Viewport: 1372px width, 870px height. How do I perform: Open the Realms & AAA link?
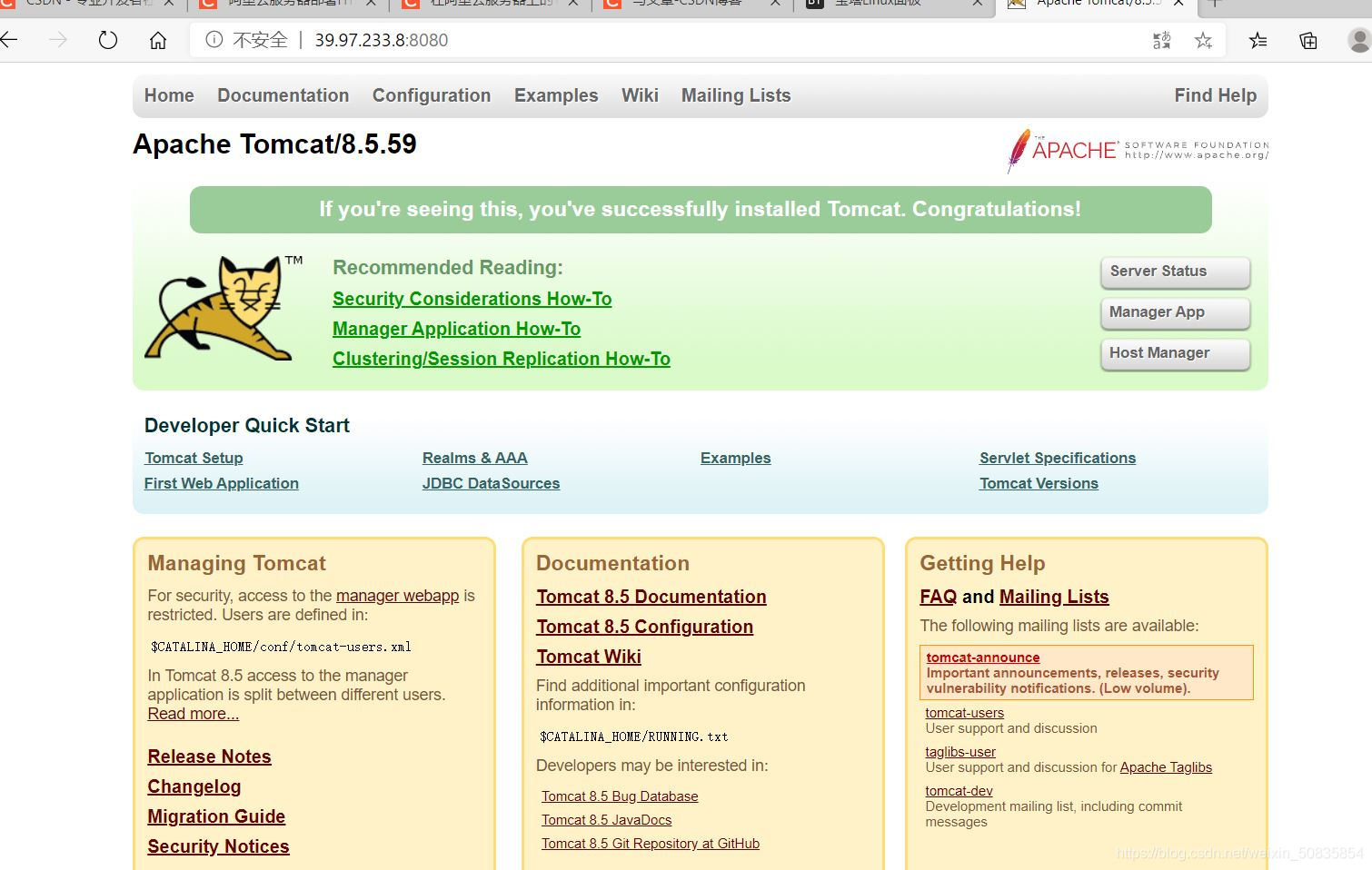475,458
